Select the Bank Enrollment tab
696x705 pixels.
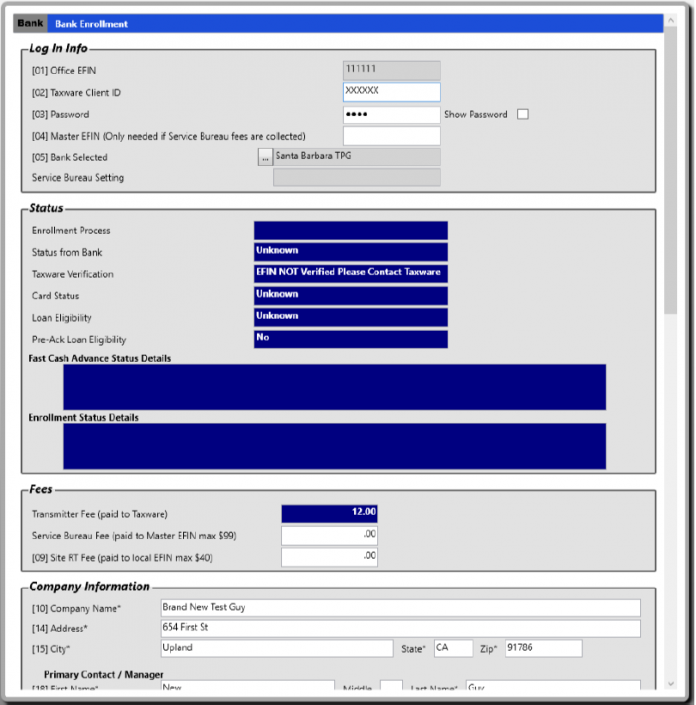click(x=98, y=23)
